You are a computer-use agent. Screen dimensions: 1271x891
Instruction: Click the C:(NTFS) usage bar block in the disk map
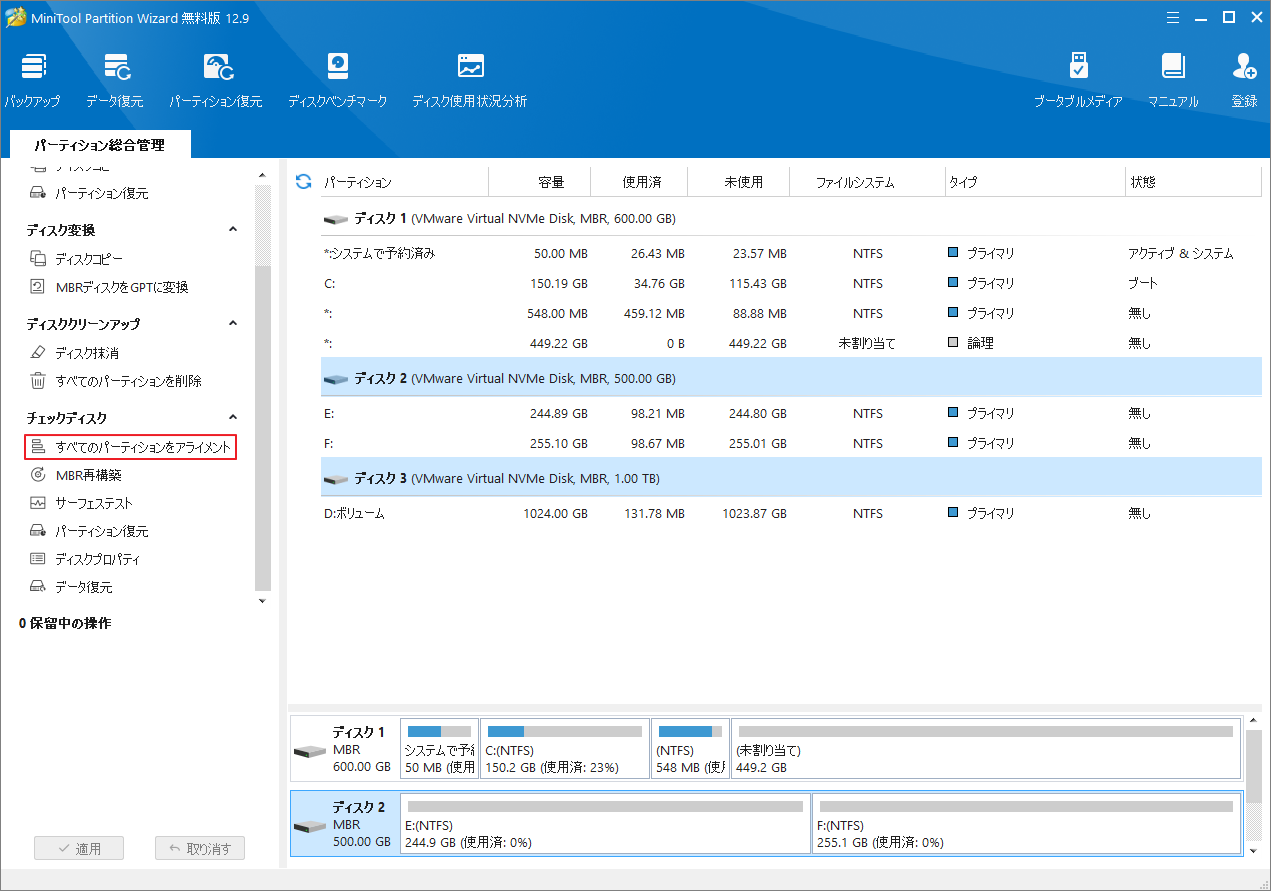tap(564, 749)
